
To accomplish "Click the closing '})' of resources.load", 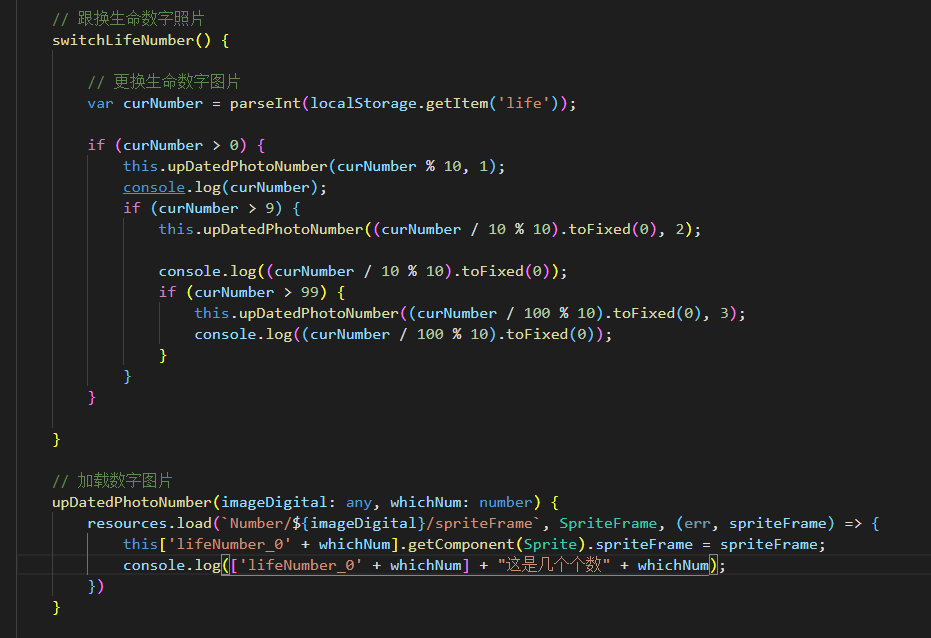I will click(x=96, y=587).
